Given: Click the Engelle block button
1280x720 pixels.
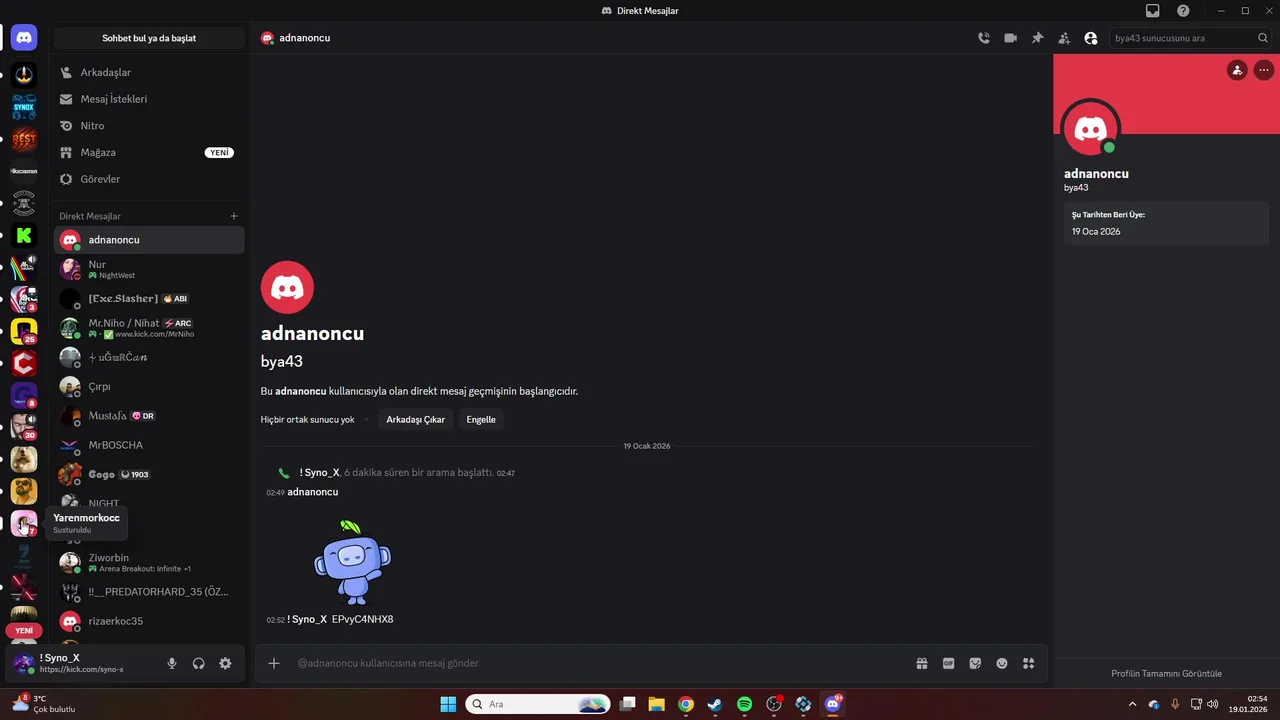Looking at the screenshot, I should click(x=481, y=419).
